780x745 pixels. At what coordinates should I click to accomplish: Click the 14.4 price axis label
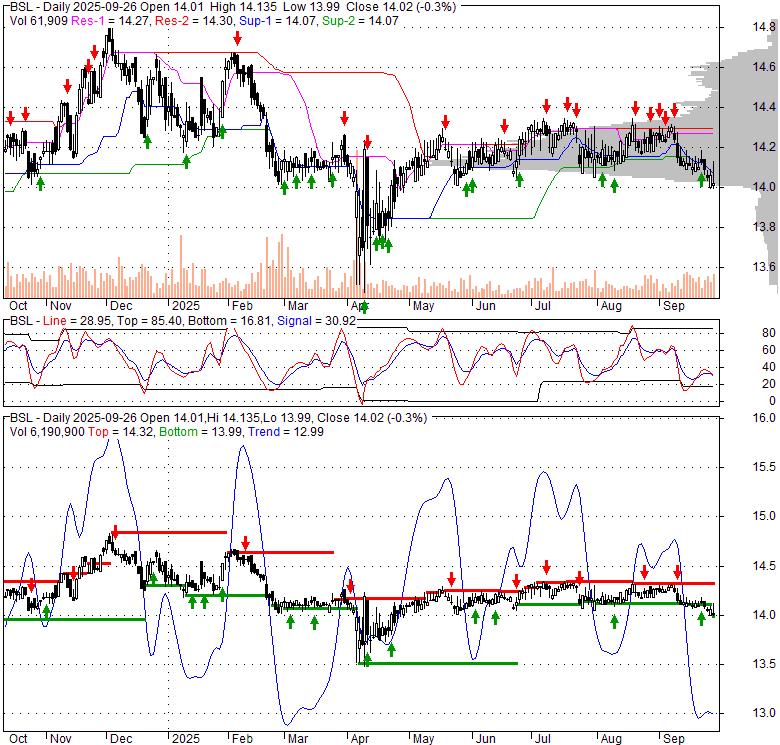[x=764, y=106]
